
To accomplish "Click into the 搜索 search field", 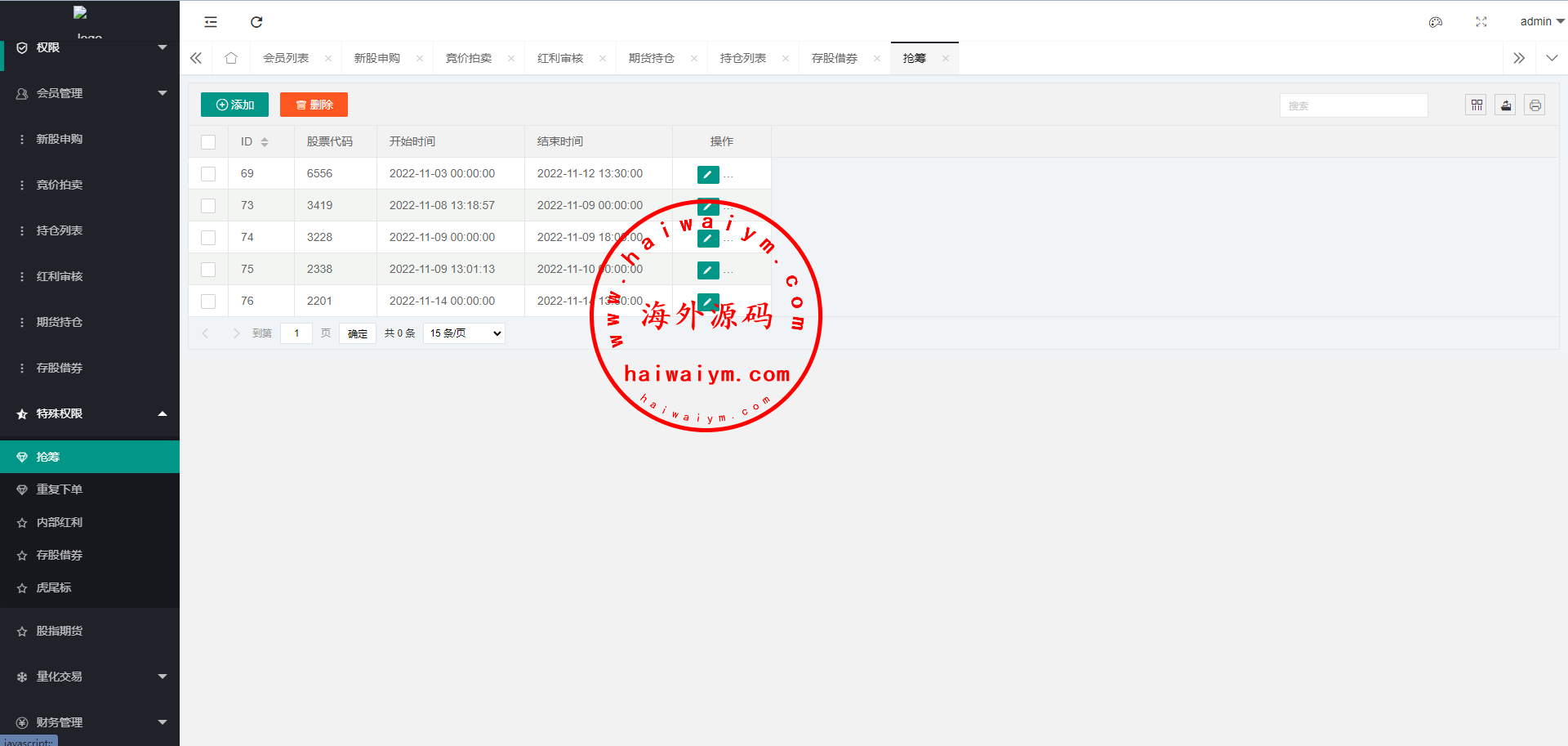I will click(1353, 105).
